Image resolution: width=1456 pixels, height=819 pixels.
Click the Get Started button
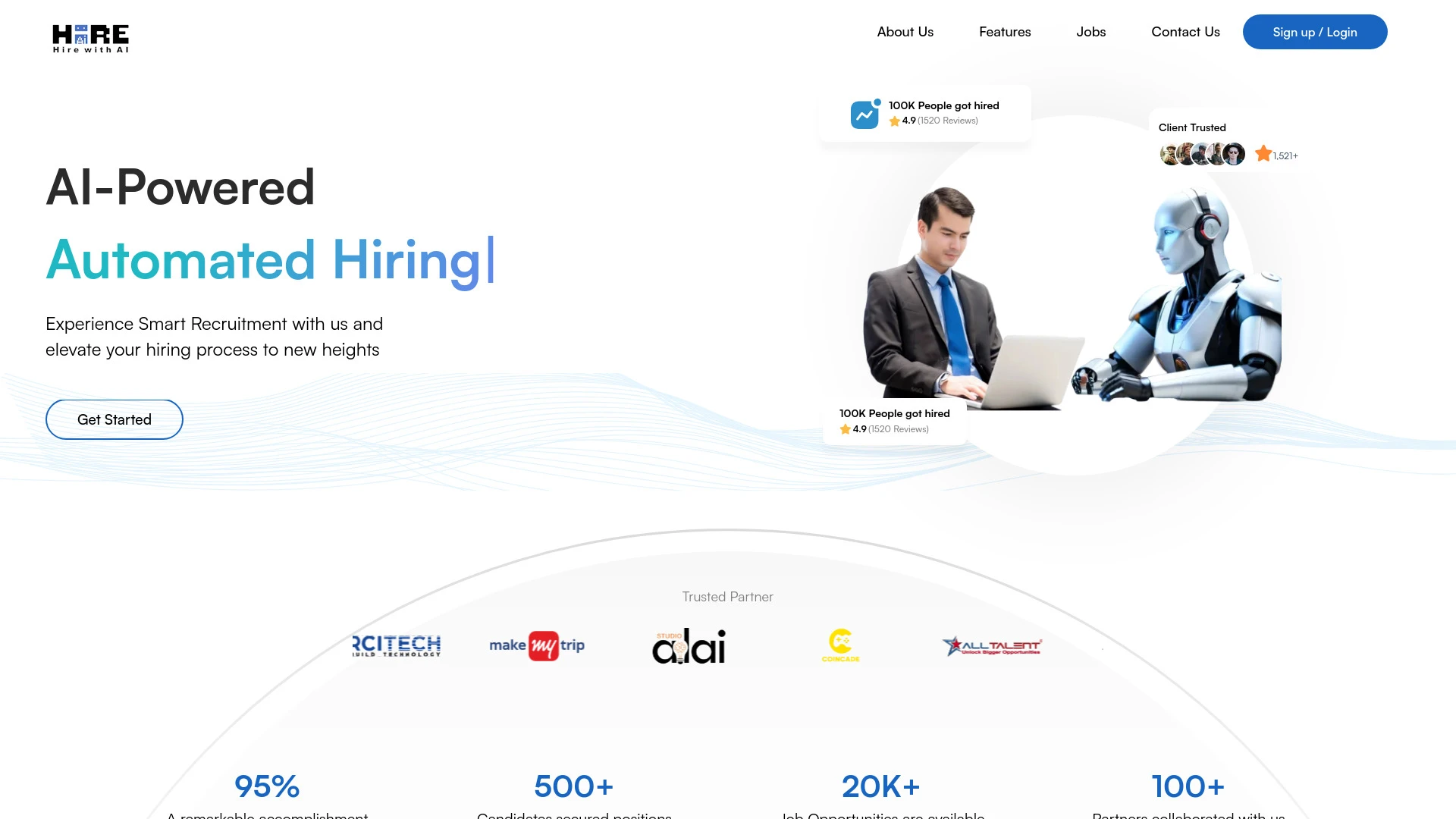(x=114, y=419)
